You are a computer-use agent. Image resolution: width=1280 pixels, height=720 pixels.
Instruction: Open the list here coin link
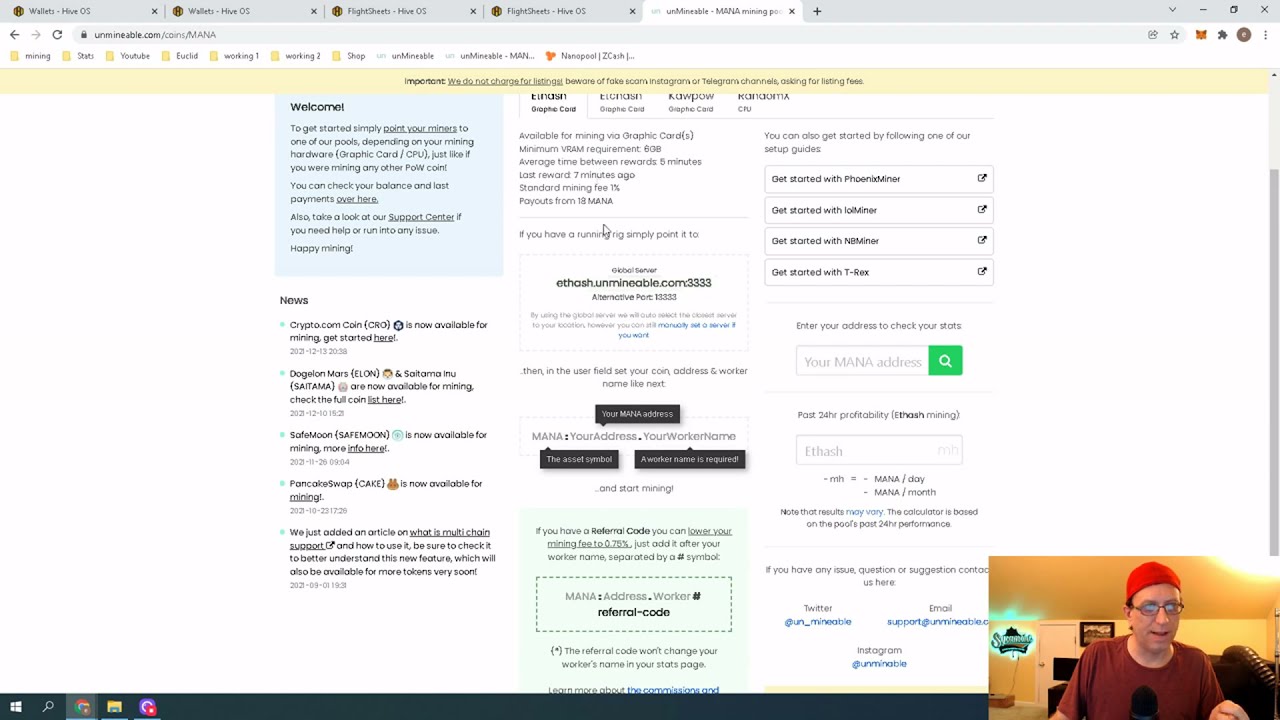(385, 400)
